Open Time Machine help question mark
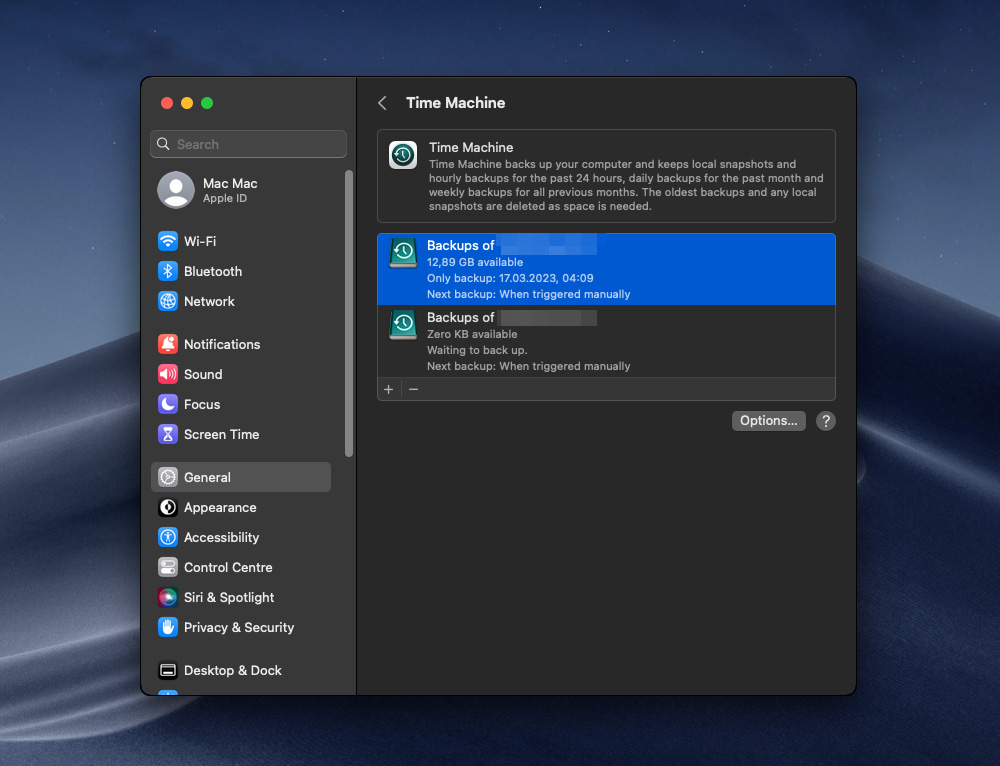 826,421
